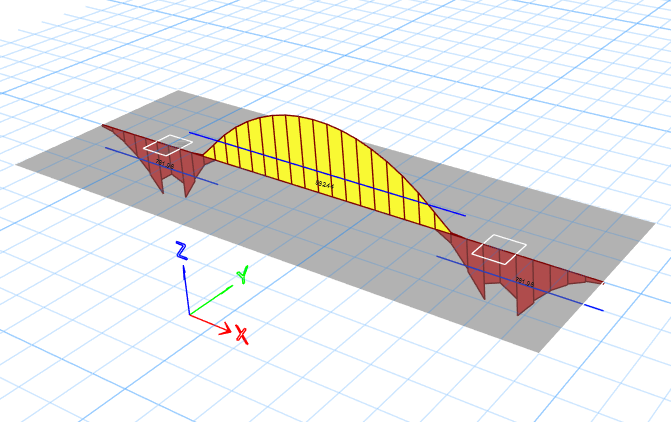Click the peak of the yellow arch
This screenshot has height=422, width=671.
285,116
